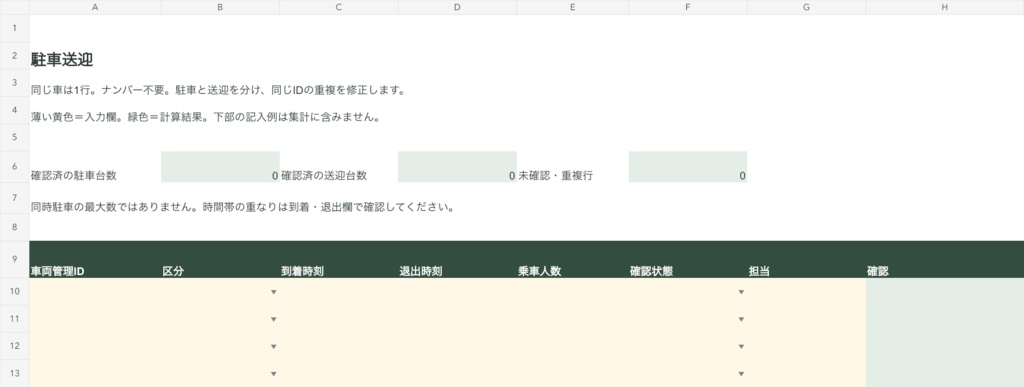Viewport: 1024px width, 387px height.
Task: Select column C header
Action: pos(339,7)
